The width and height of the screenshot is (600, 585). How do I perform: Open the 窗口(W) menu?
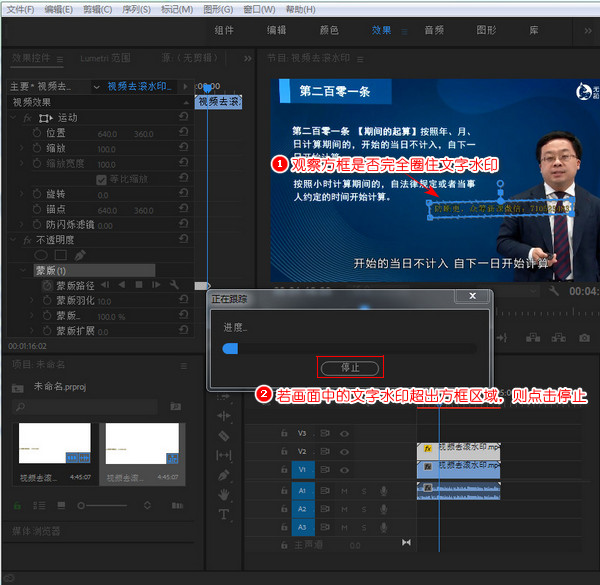point(259,9)
